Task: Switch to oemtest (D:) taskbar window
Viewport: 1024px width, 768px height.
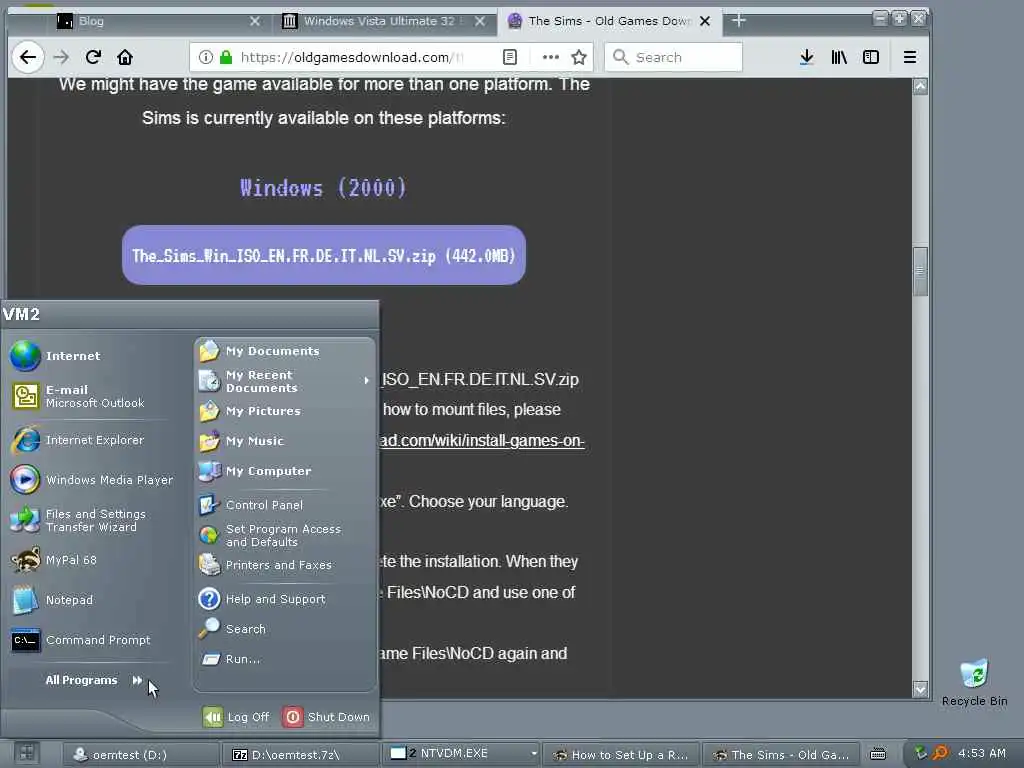Action: pyautogui.click(x=141, y=755)
